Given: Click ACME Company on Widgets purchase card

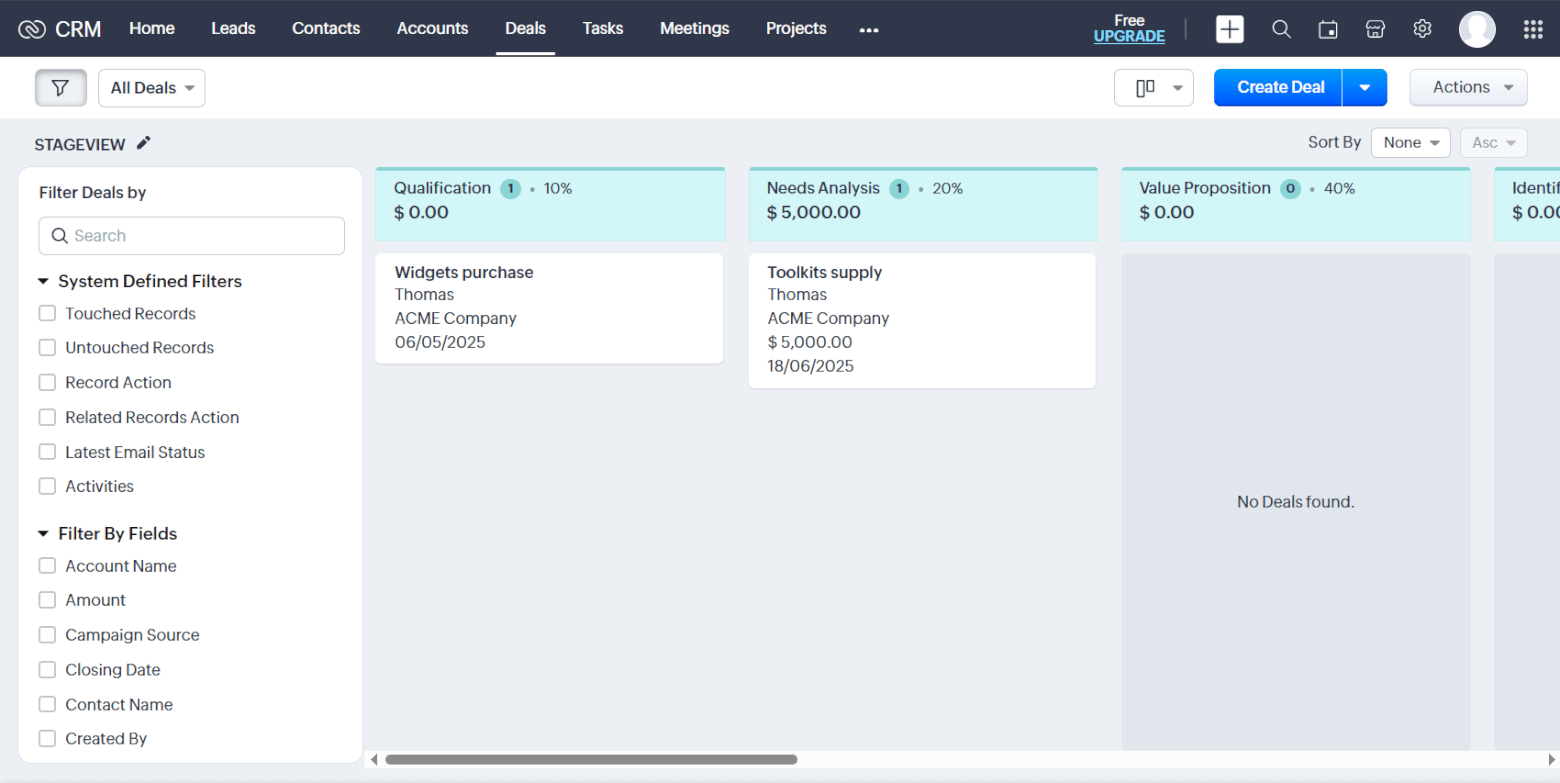Looking at the screenshot, I should coord(456,319).
